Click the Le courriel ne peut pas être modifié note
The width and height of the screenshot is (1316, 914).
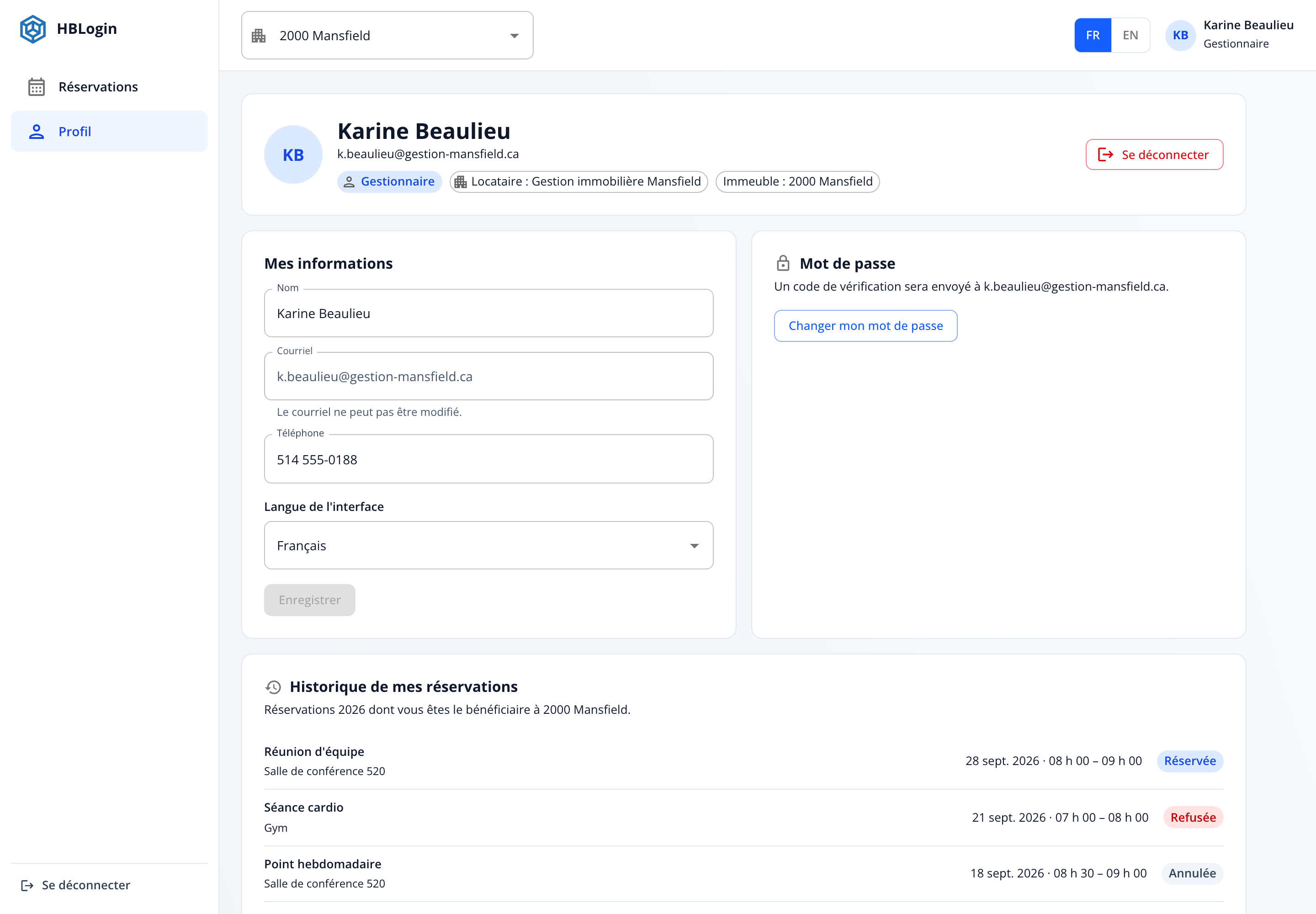[369, 412]
